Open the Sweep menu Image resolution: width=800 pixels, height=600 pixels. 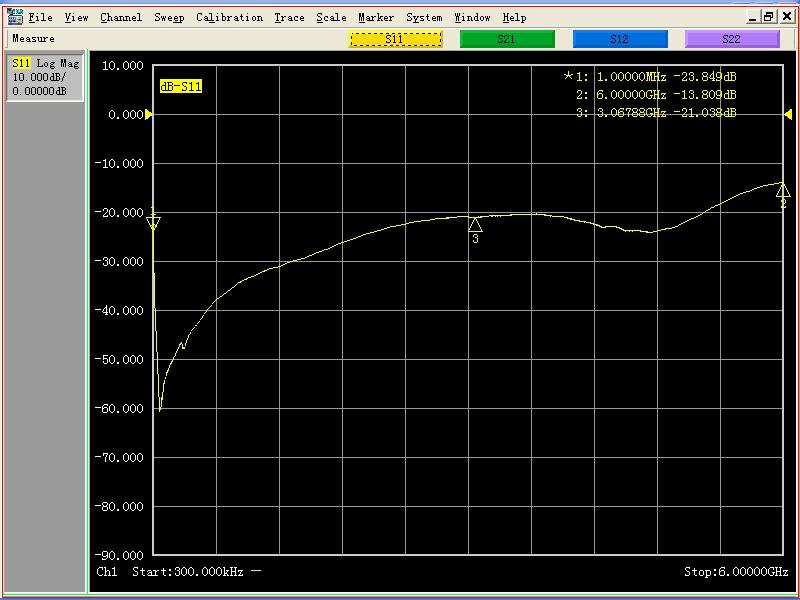[169, 17]
